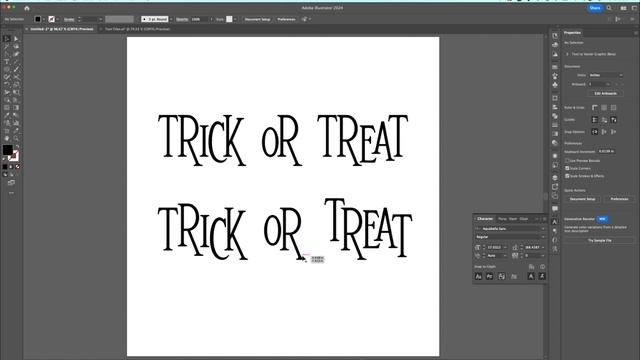The width and height of the screenshot is (640, 360).
Task: Click the Snap to Glyph angular guides icon
Action: point(531,276)
